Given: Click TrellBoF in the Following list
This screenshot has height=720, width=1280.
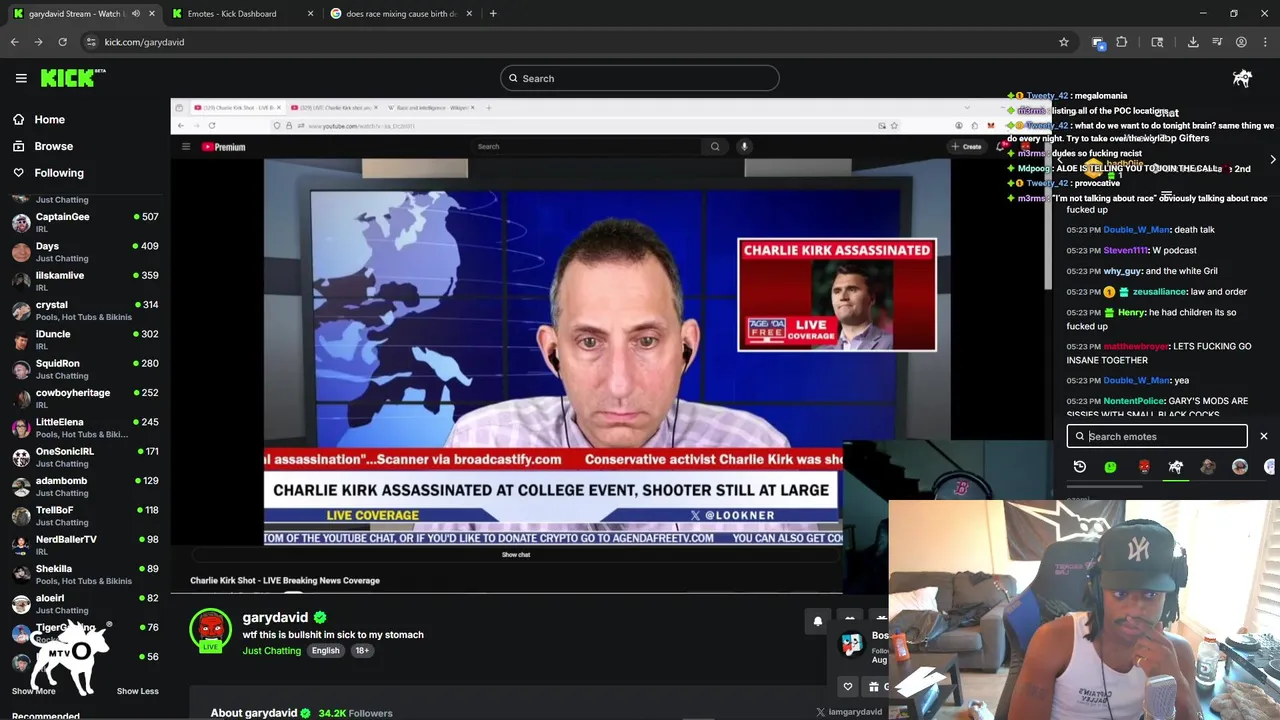Looking at the screenshot, I should pos(85,515).
